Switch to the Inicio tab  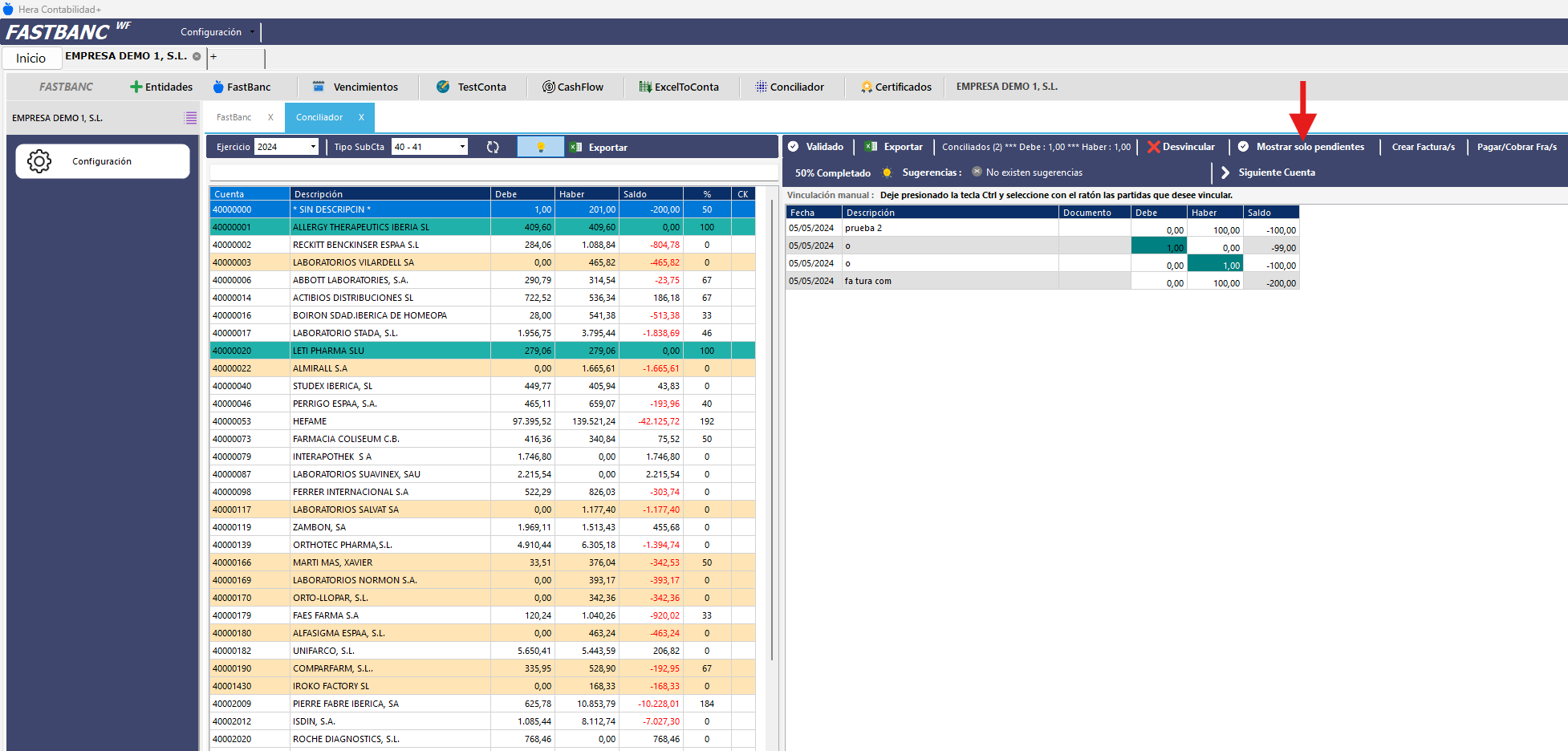coord(31,58)
